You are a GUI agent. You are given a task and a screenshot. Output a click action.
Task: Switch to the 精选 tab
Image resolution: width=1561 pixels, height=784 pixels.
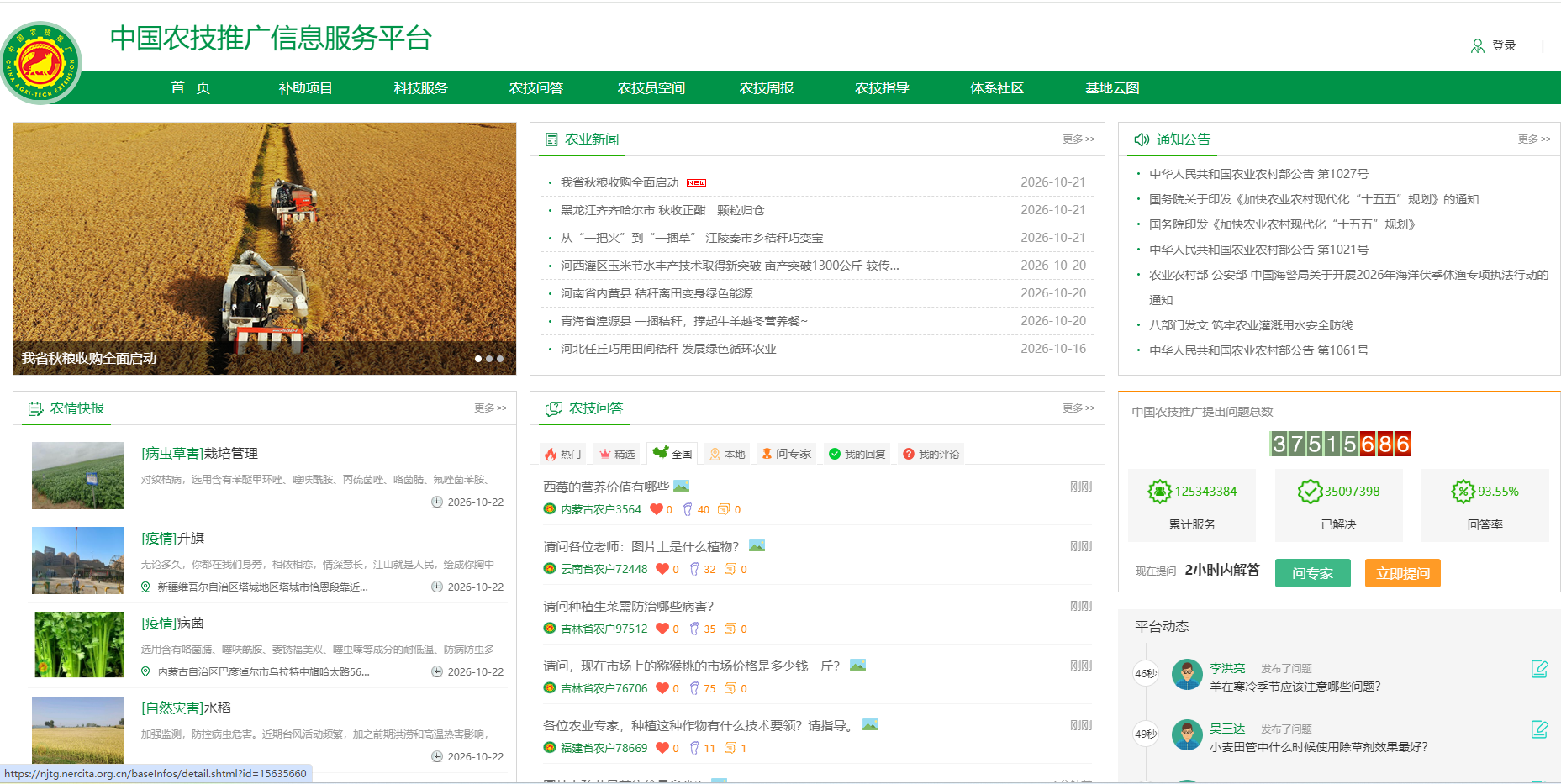click(616, 454)
